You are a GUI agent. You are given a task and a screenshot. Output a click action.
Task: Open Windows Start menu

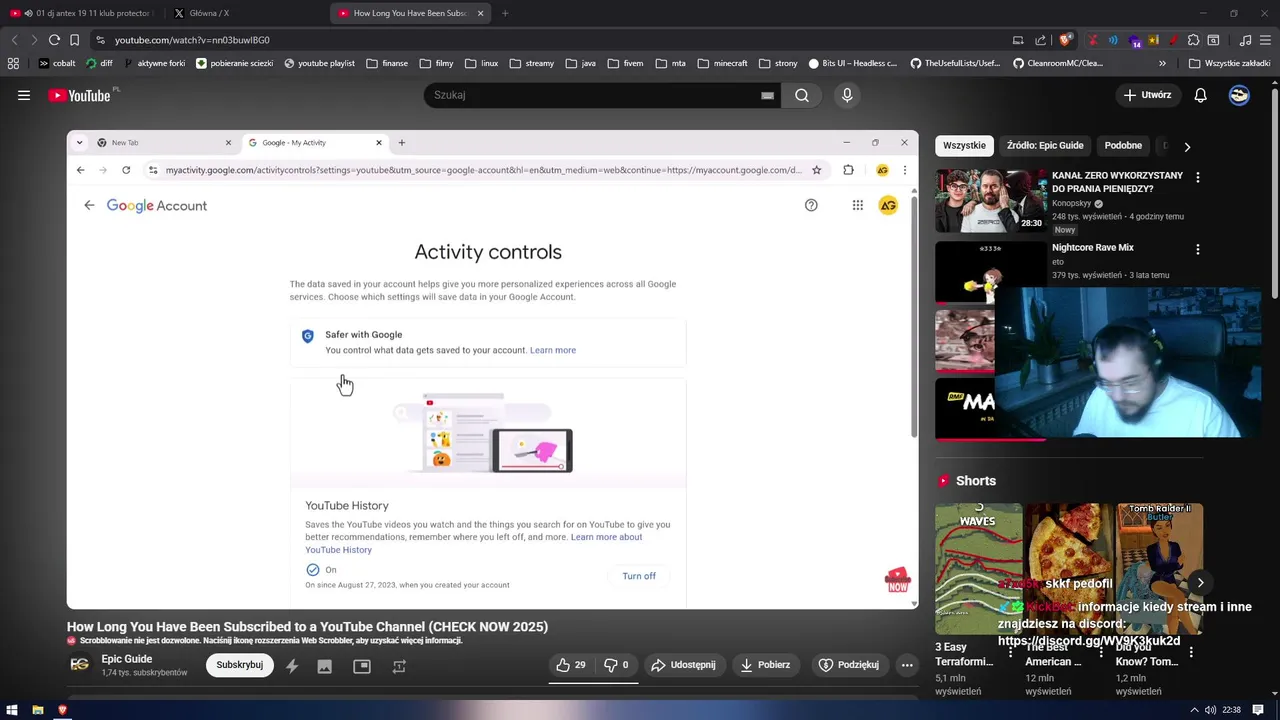(12, 710)
